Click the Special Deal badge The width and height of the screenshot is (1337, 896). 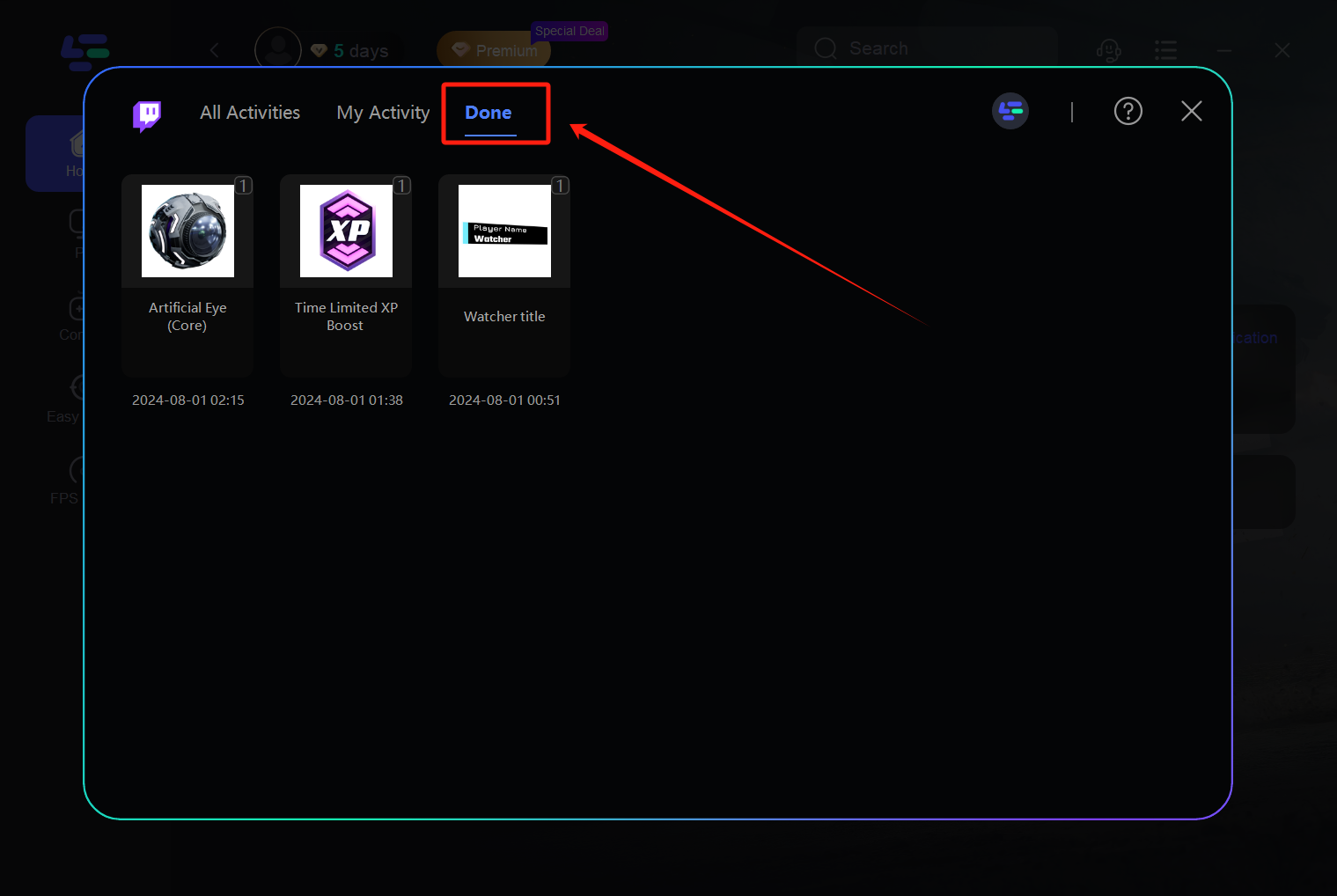point(569,31)
